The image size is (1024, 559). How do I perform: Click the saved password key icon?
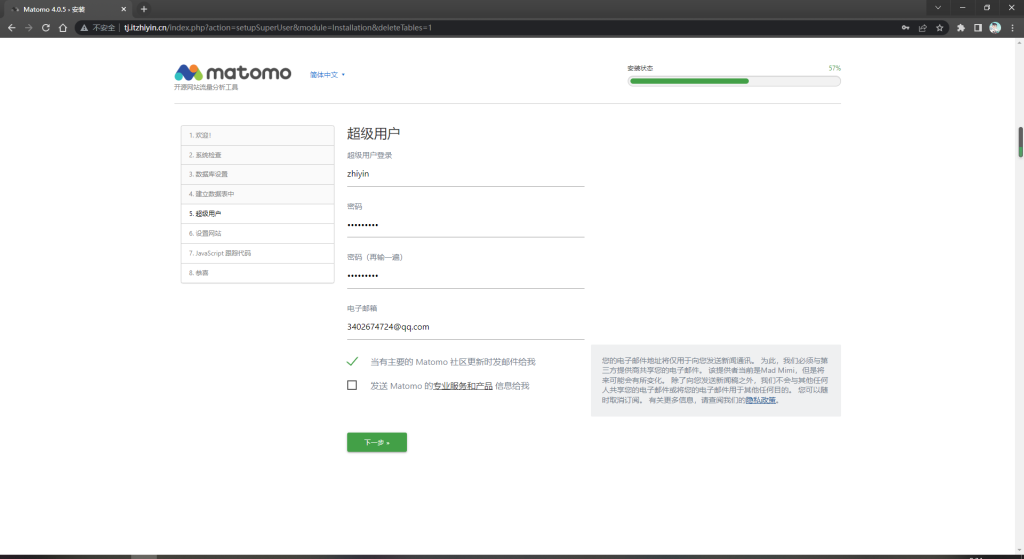tap(906, 28)
